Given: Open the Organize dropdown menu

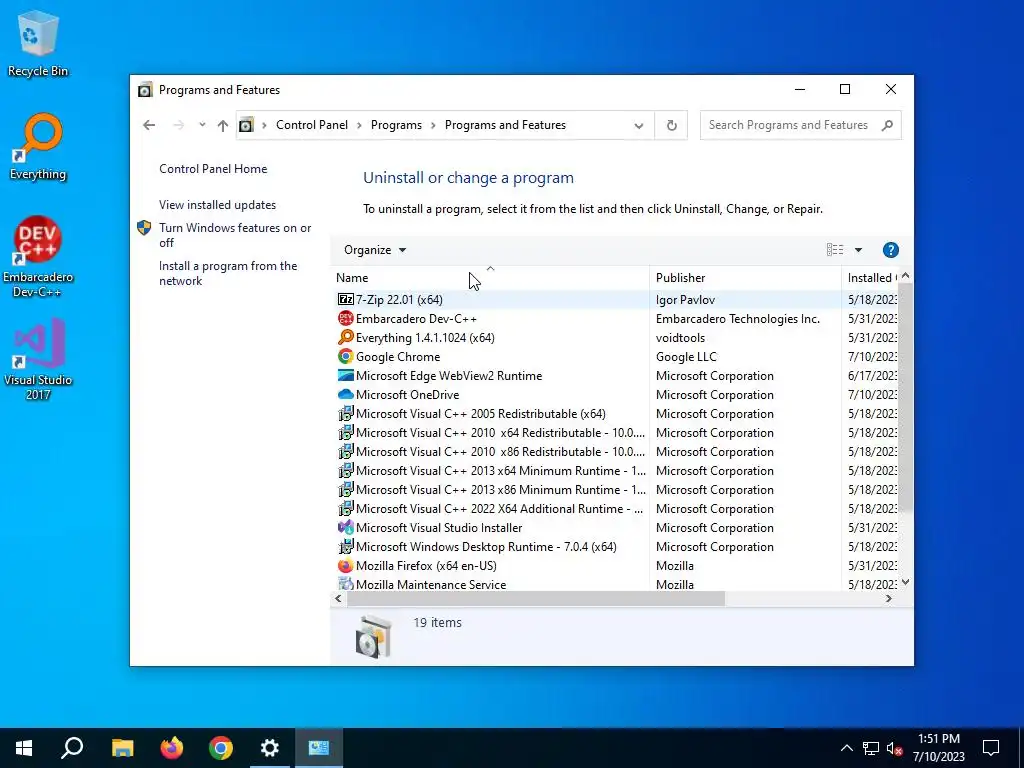Looking at the screenshot, I should (x=375, y=250).
